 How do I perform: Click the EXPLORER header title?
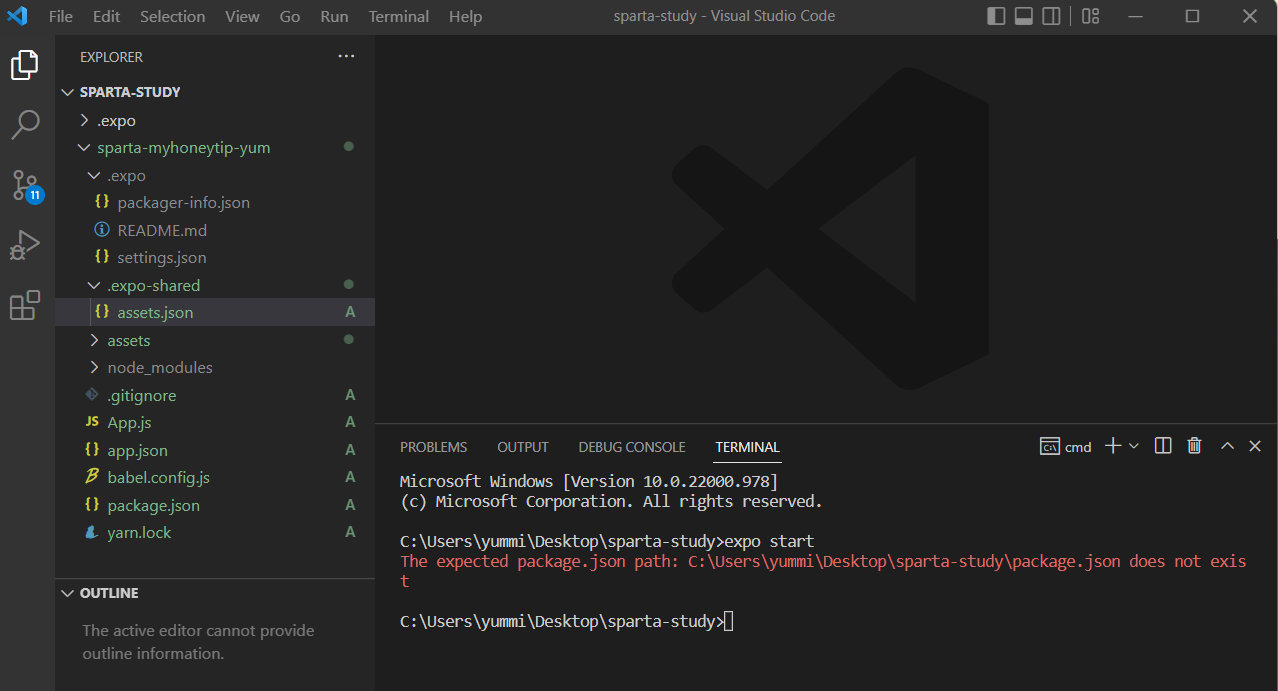coord(111,57)
